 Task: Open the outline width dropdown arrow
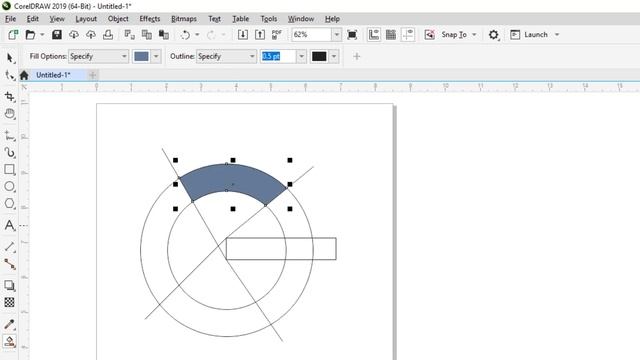coord(301,56)
